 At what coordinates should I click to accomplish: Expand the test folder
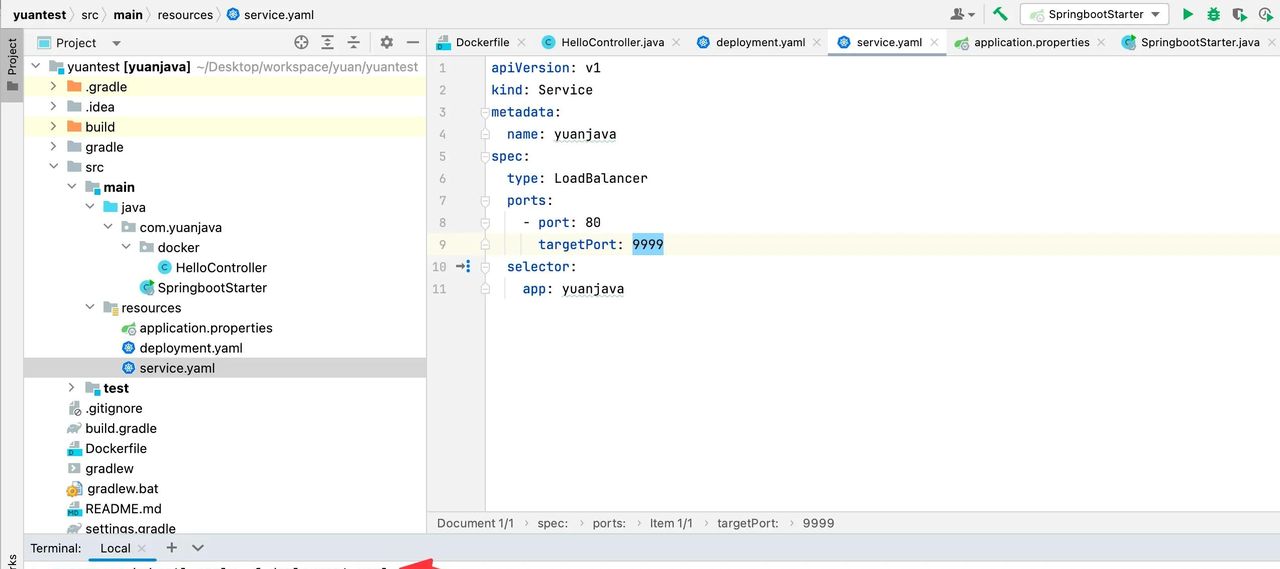pos(72,388)
